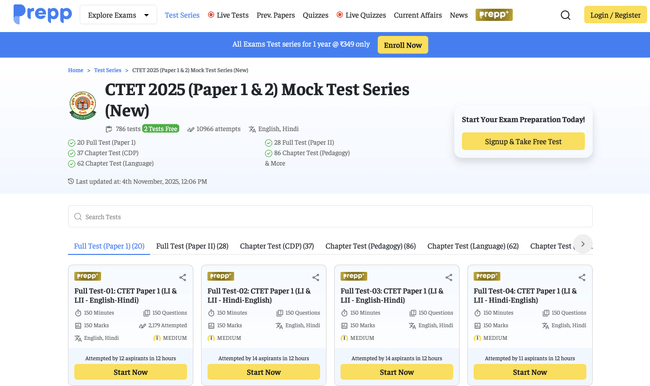650x386 pixels.
Task: Click the clock icon next to Last updated
Action: (71, 181)
